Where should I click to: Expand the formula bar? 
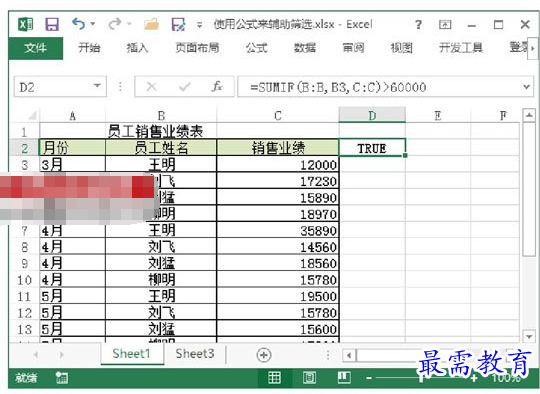pyautogui.click(x=526, y=87)
